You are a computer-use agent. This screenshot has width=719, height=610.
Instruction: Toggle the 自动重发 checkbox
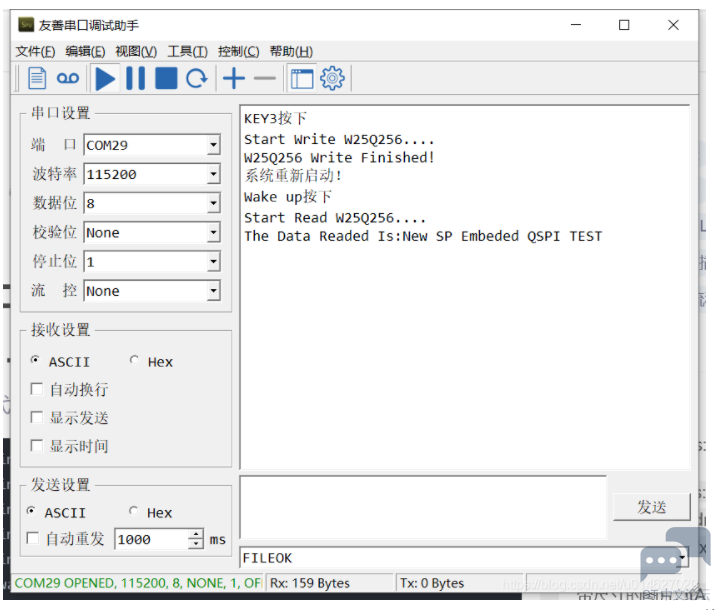click(x=33, y=539)
